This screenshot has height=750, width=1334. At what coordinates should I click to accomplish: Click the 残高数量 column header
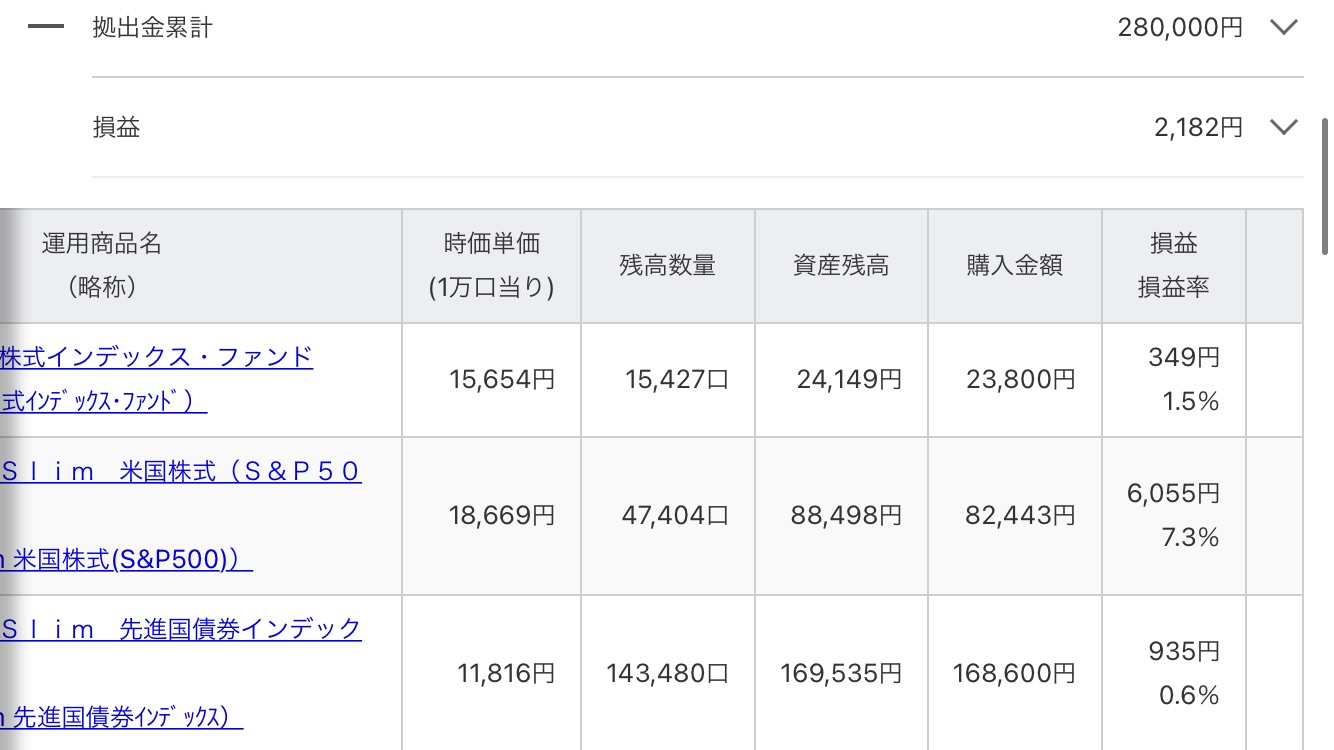pyautogui.click(x=667, y=265)
